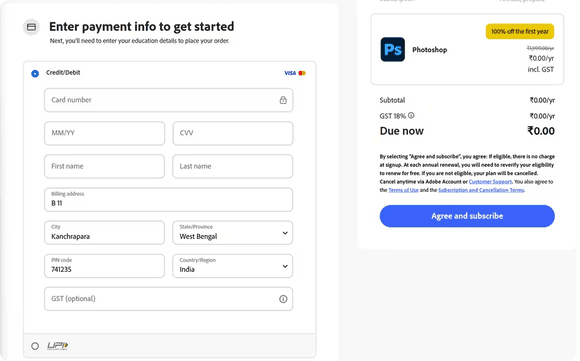Open the Country/Region dropdown showing India
Image resolution: width=580 pixels, height=361 pixels.
pos(233,266)
